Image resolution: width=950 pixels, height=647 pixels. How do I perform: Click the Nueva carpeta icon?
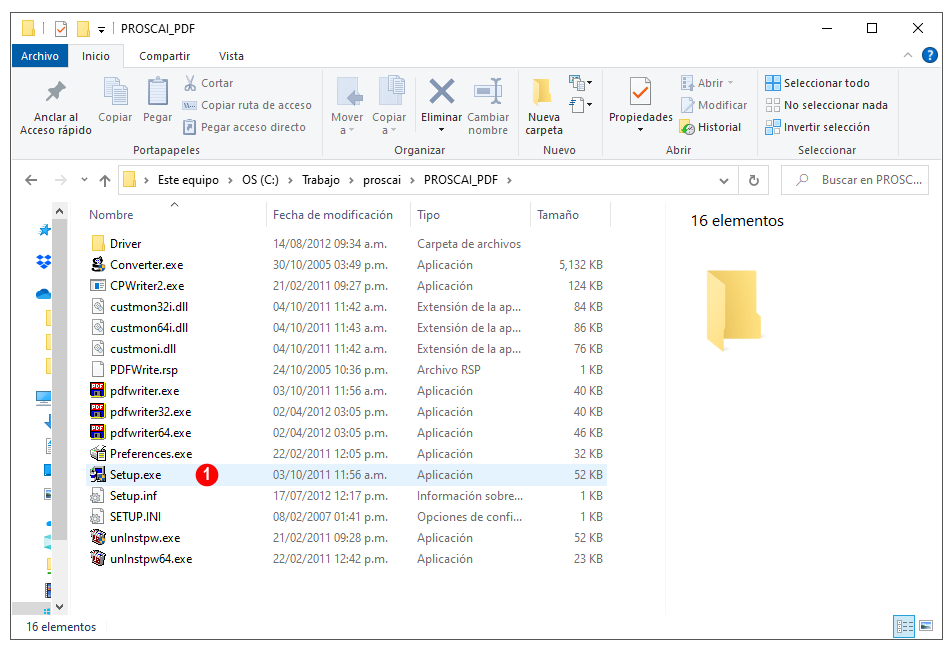543,92
